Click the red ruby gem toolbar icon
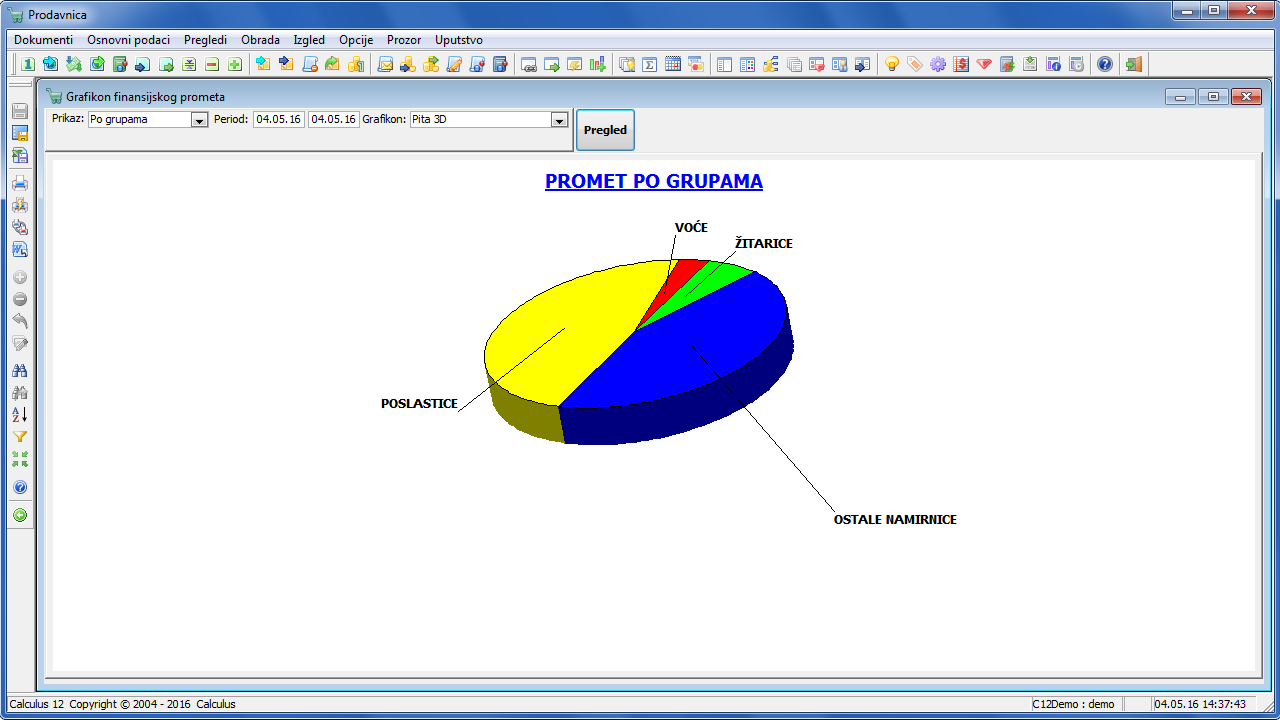Screen dimensions: 1280x720 click(x=984, y=64)
